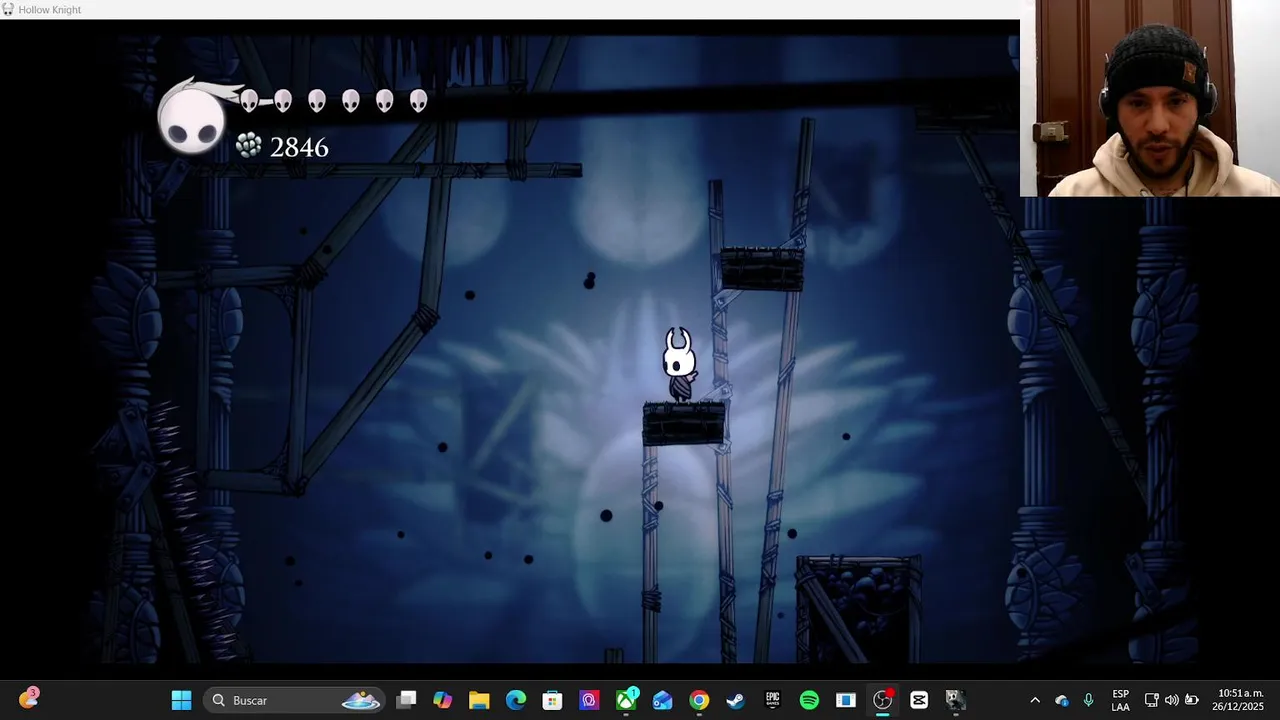This screenshot has width=1280, height=720.
Task: Open the Windows Start menu
Action: [181, 700]
